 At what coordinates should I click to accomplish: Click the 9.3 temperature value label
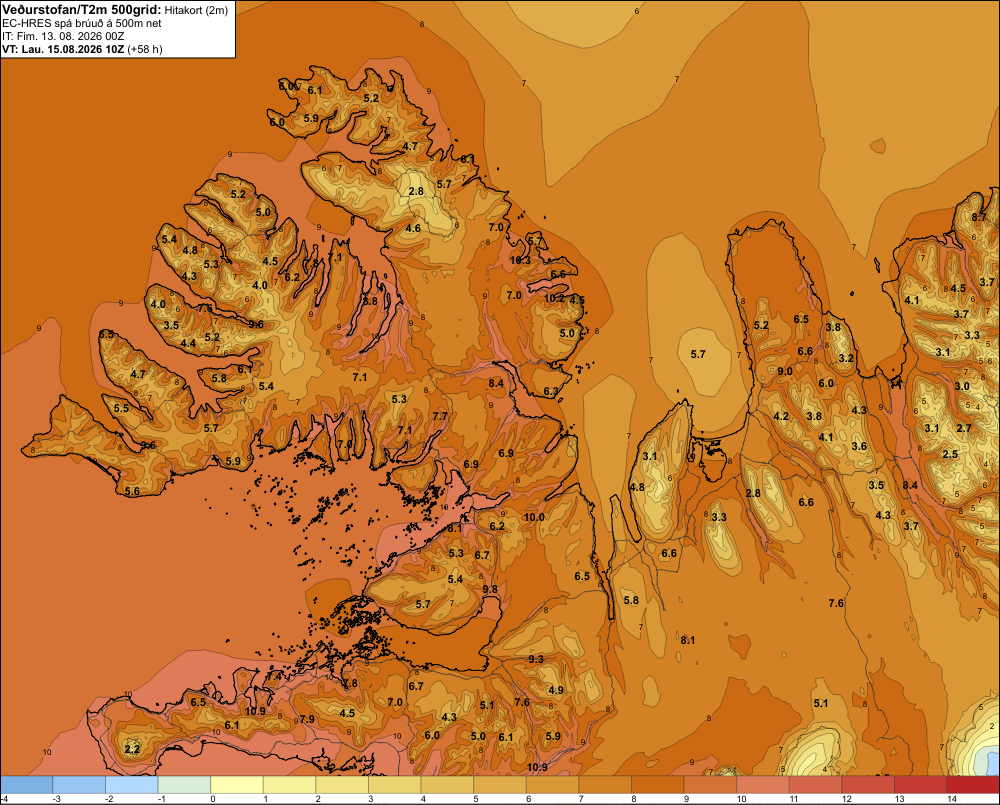[536, 659]
